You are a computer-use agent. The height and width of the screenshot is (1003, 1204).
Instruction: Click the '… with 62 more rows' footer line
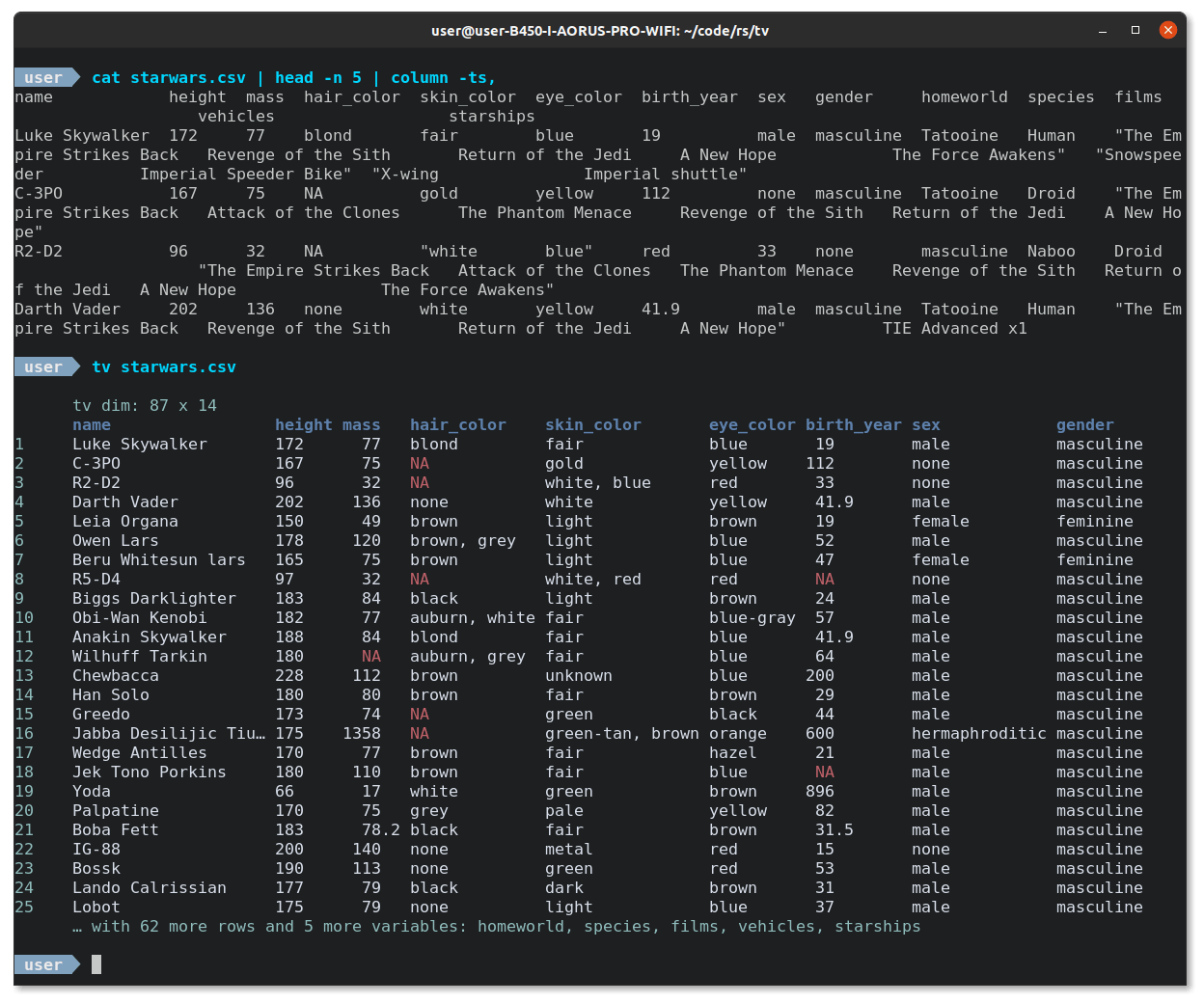tap(497, 927)
